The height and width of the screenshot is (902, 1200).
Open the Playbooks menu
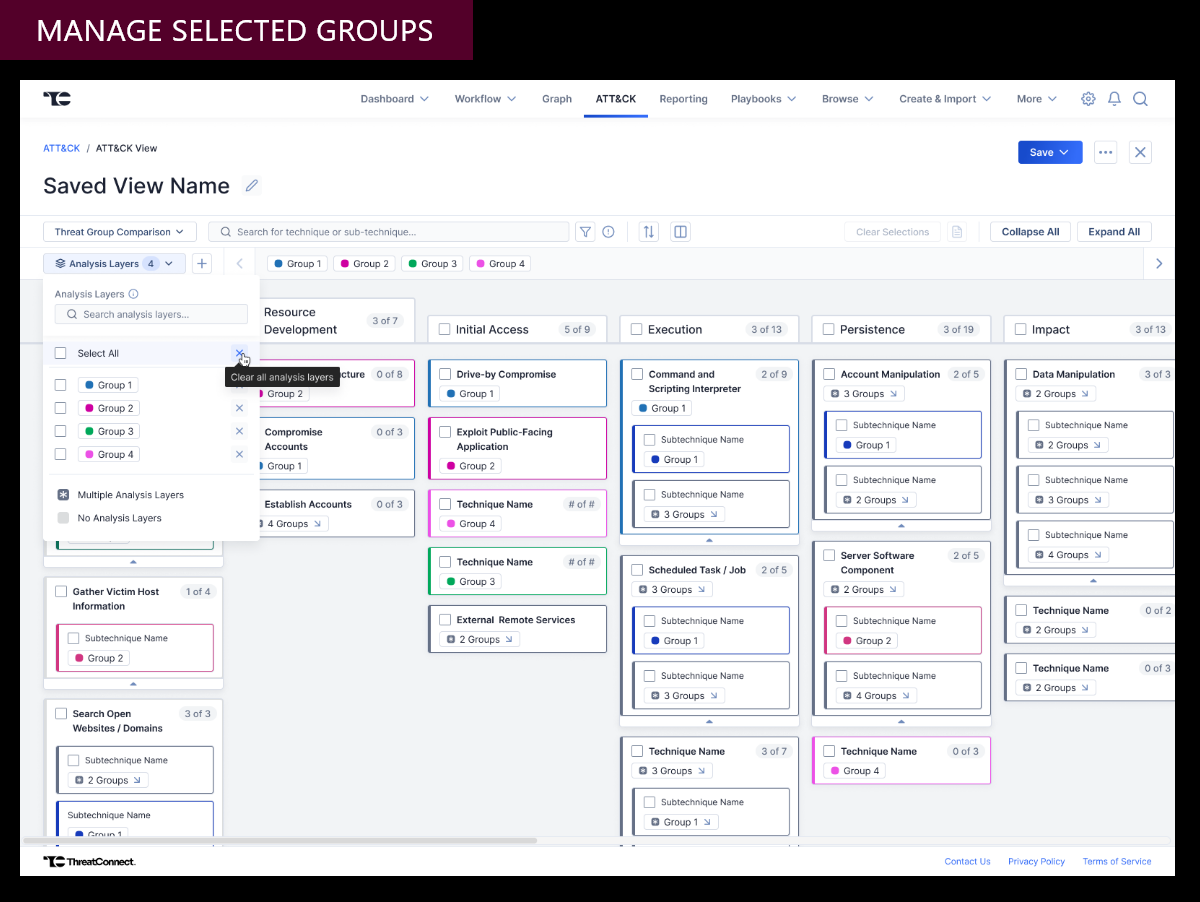764,99
